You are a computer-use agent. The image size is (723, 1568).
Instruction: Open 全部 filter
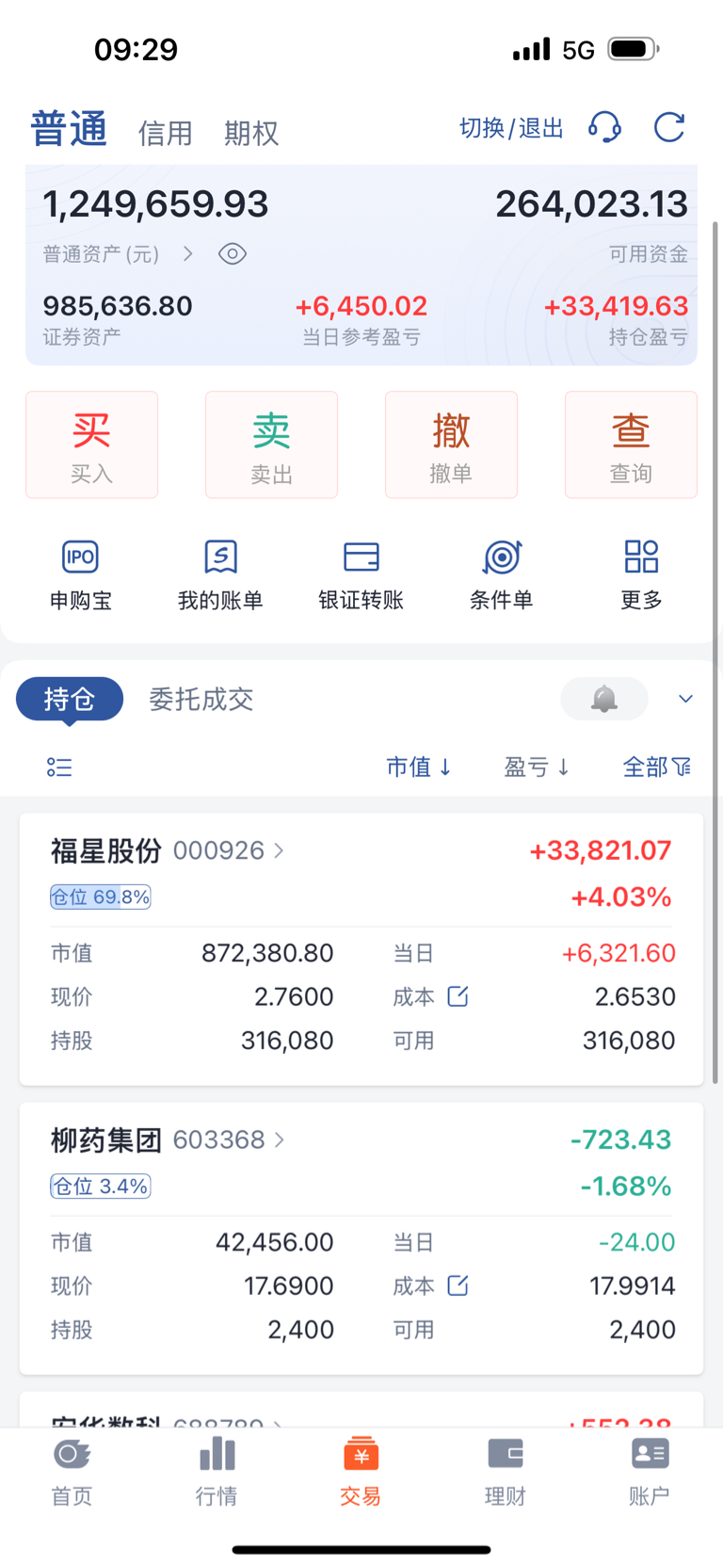click(x=657, y=768)
